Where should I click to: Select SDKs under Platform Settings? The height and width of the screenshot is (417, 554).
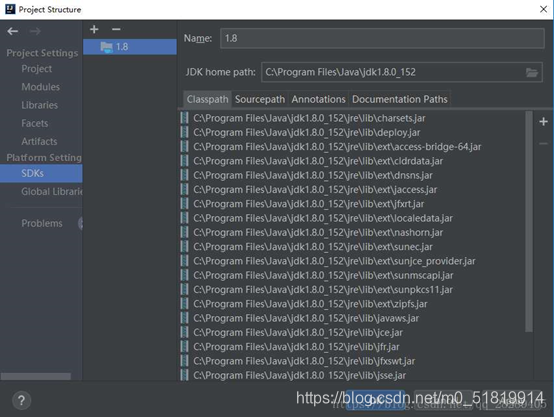click(41, 174)
